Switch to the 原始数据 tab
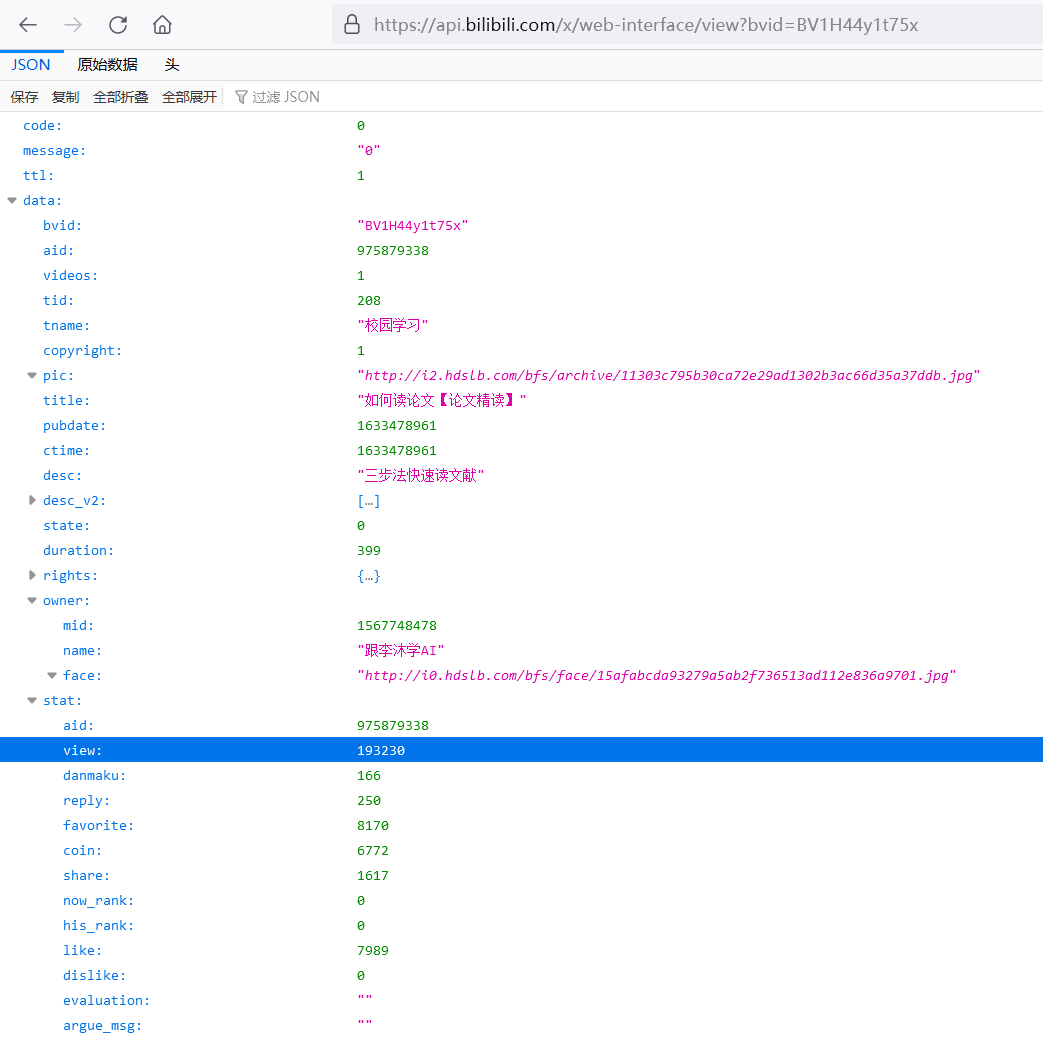The width and height of the screenshot is (1043, 1040). point(107,65)
